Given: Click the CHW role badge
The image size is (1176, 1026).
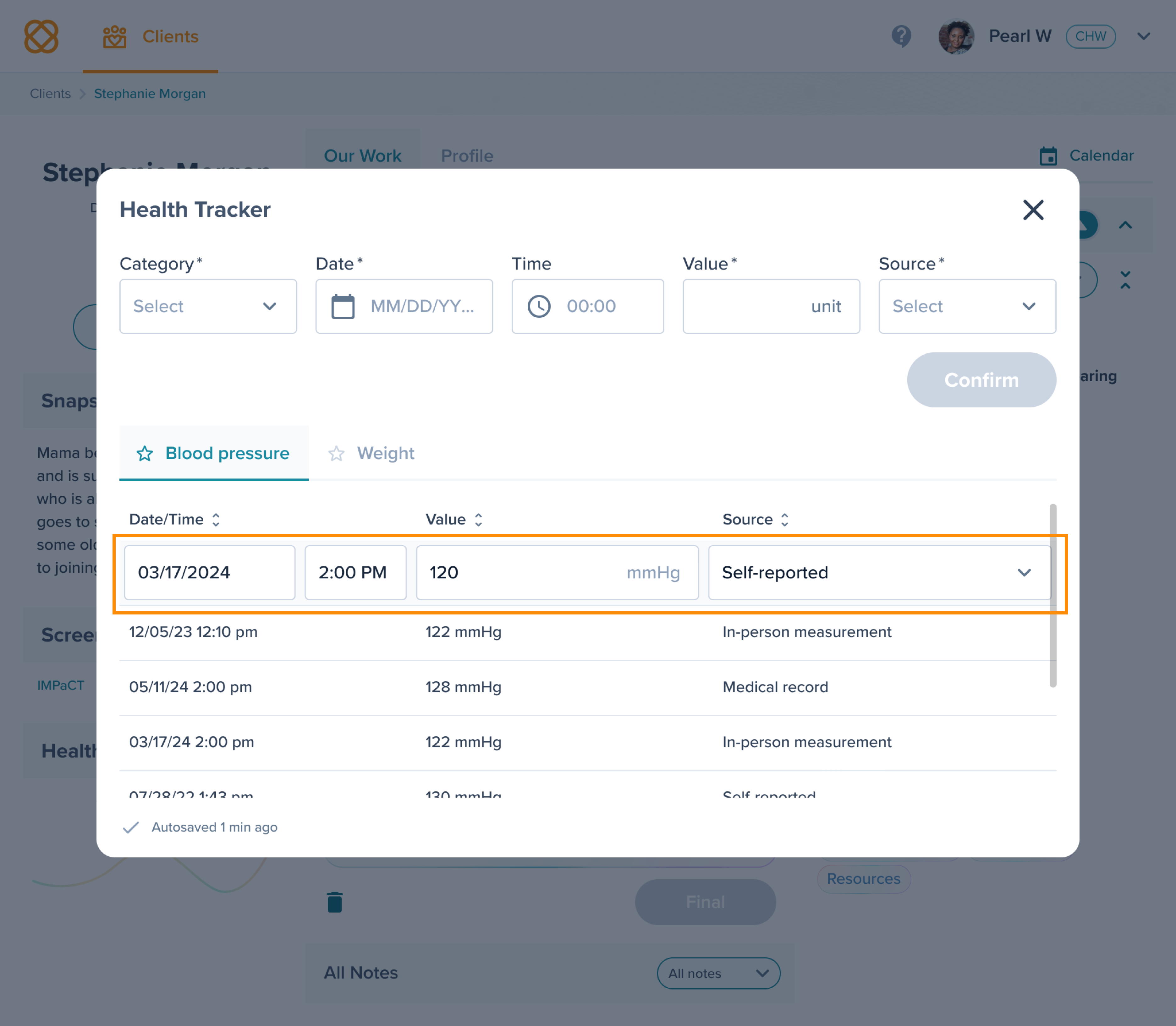Looking at the screenshot, I should point(1090,37).
